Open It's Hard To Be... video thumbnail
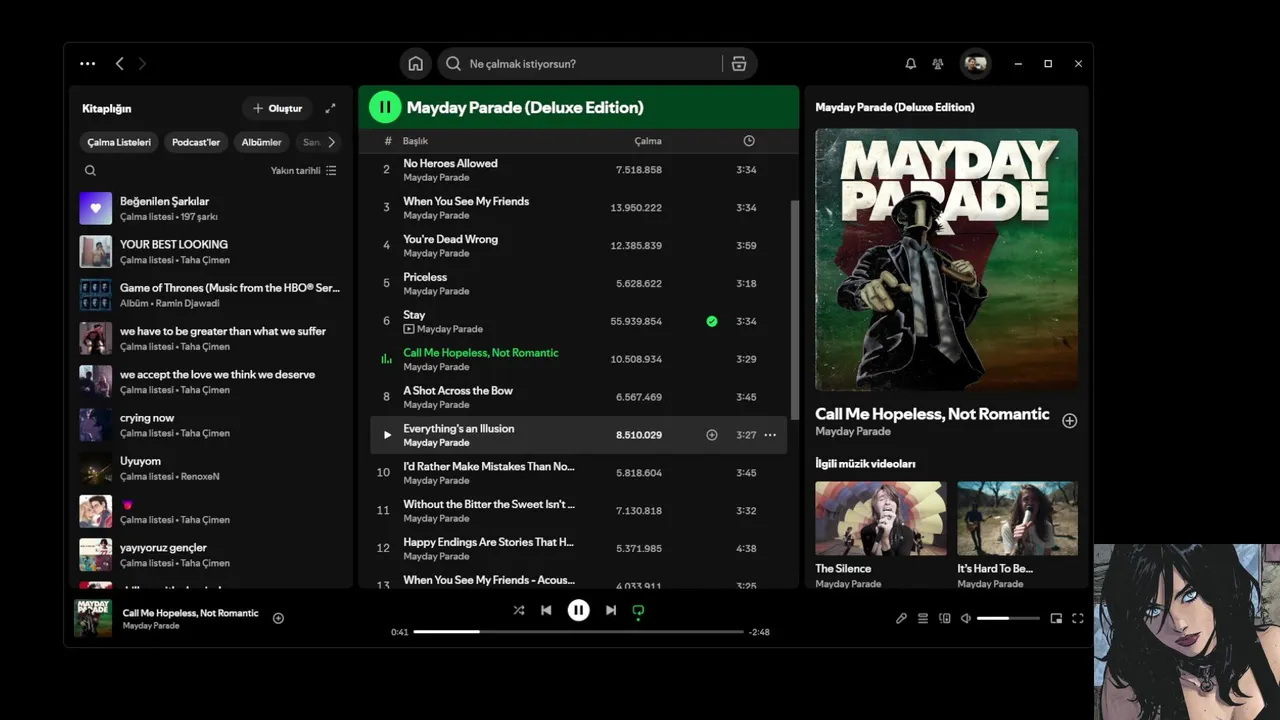Screen dimensions: 1280x720 tap(1017, 518)
